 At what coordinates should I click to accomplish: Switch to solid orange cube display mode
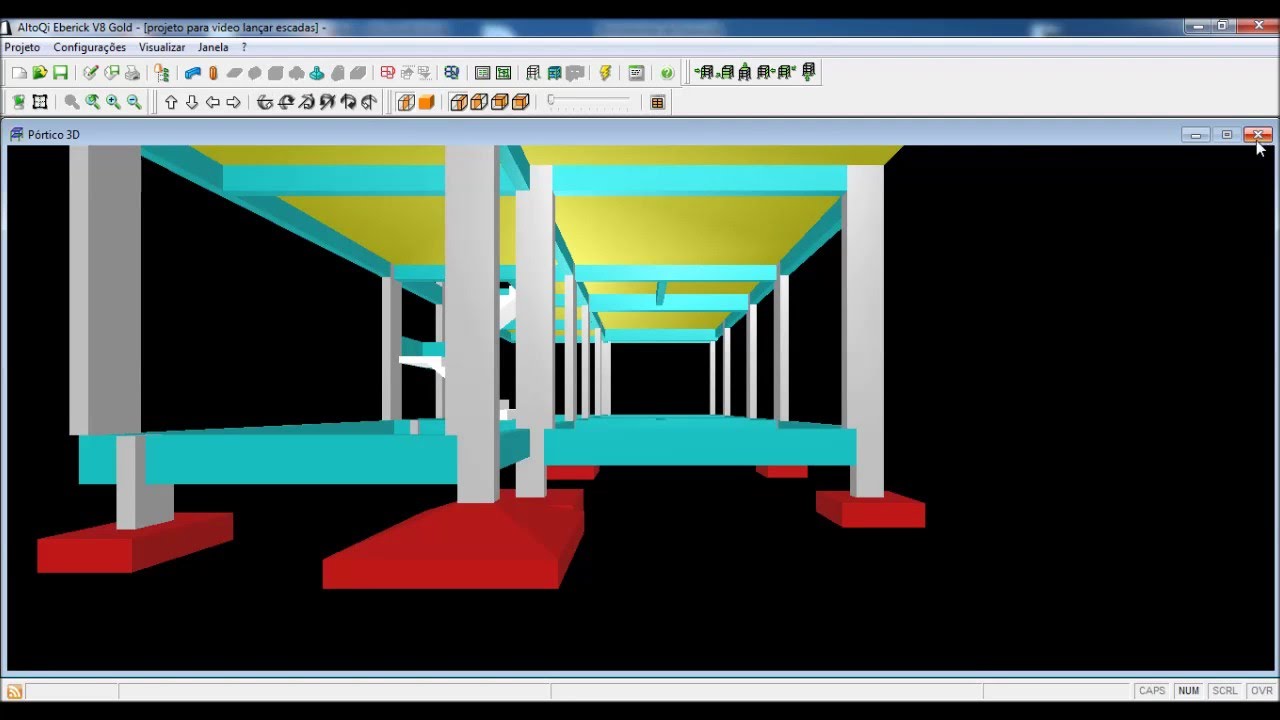[426, 102]
